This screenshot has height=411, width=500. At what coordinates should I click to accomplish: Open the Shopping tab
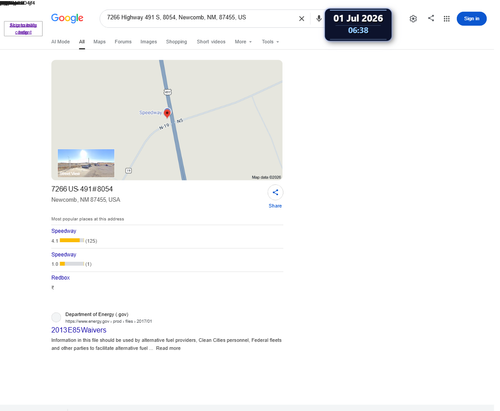[176, 42]
